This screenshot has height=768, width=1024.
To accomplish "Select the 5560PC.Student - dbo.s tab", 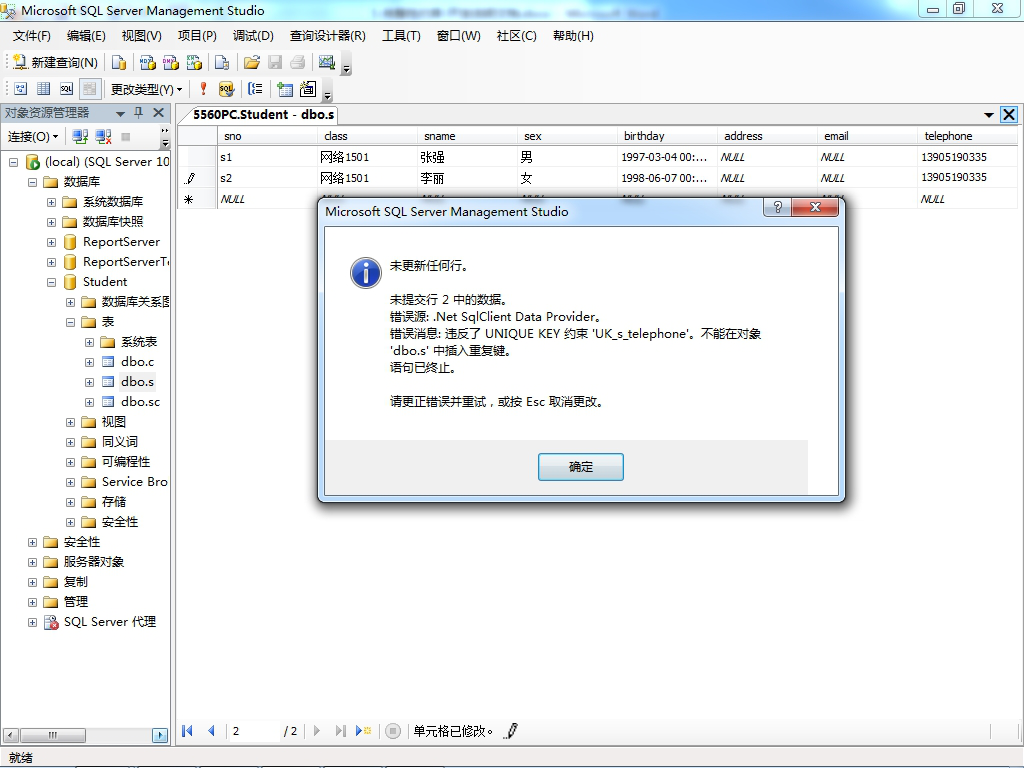I will pyautogui.click(x=263, y=114).
